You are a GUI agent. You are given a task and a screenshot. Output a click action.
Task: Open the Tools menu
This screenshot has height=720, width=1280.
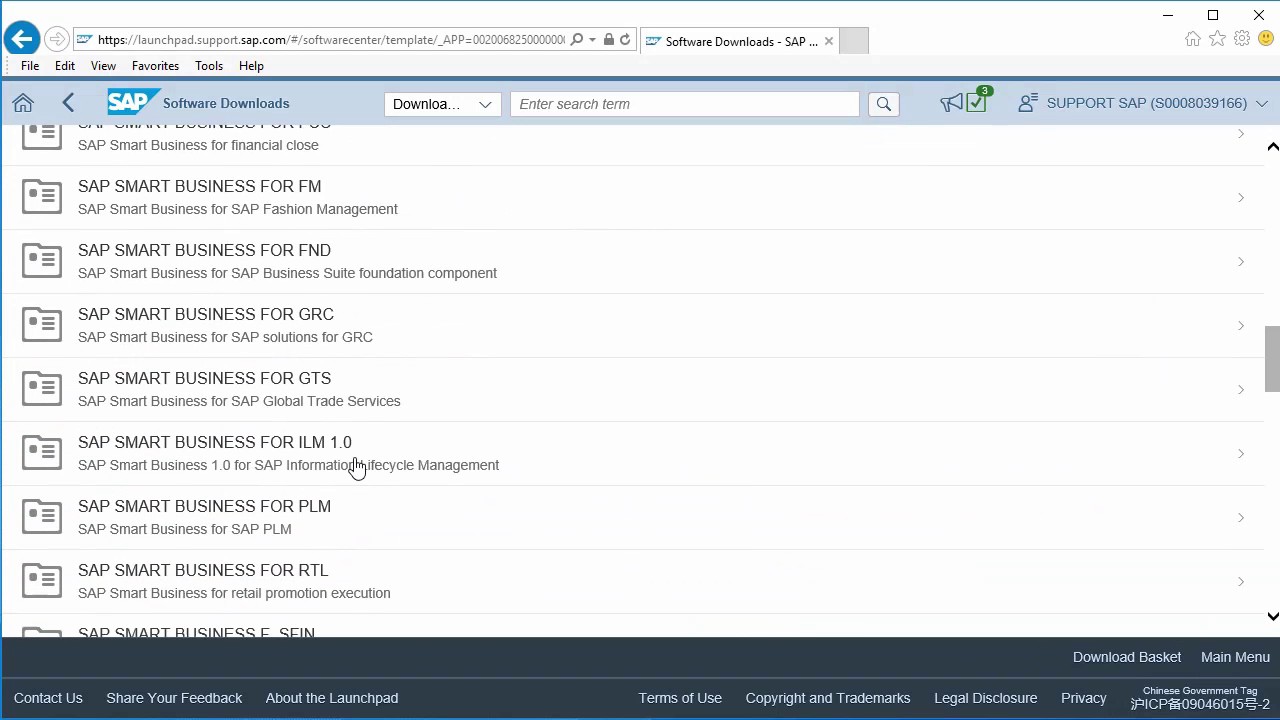[209, 66]
